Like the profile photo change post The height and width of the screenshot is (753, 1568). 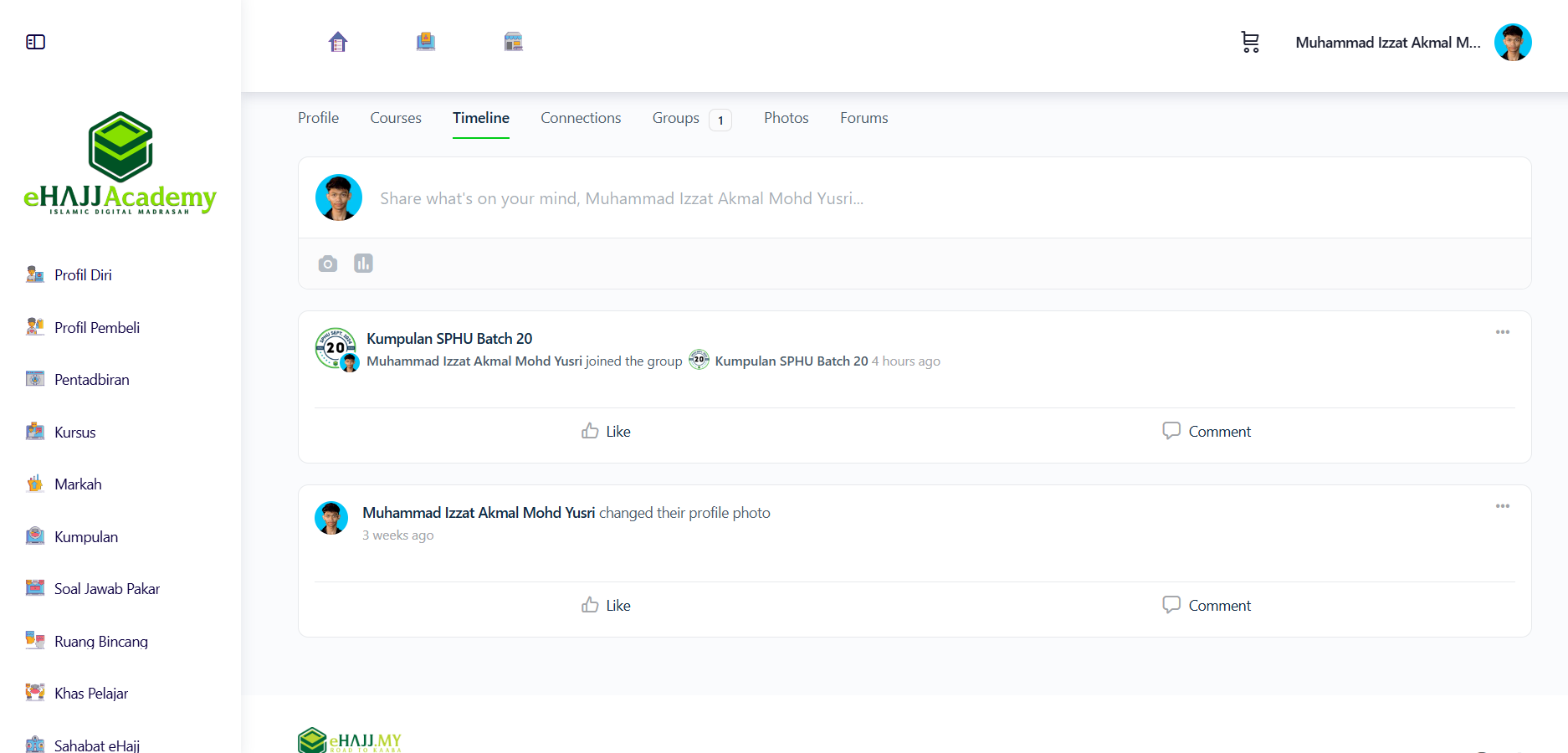pyautogui.click(x=606, y=606)
